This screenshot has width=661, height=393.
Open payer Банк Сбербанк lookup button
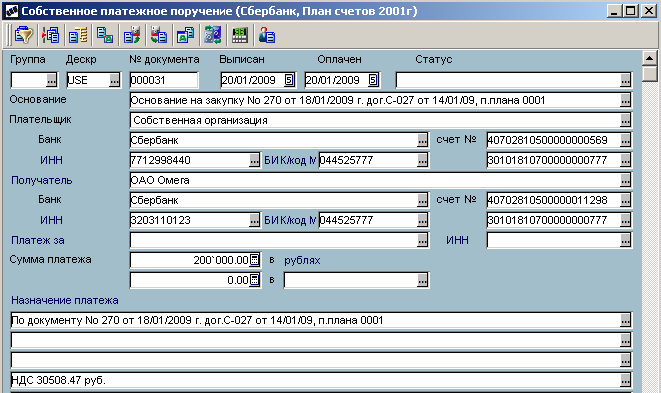422,140
